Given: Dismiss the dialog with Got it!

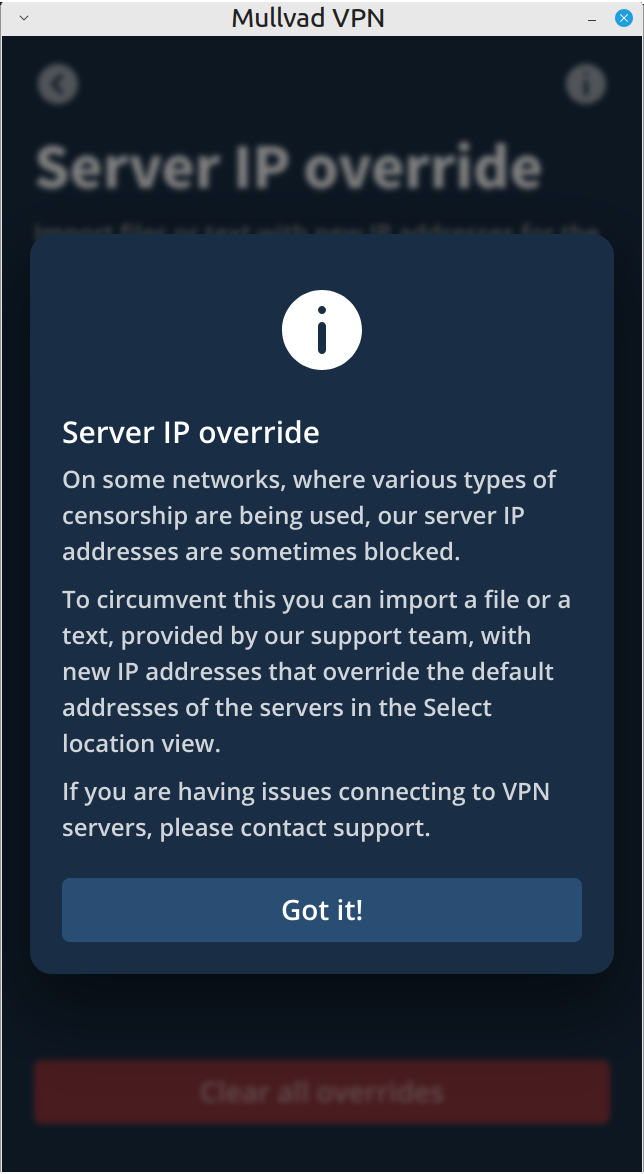Looking at the screenshot, I should pos(322,910).
